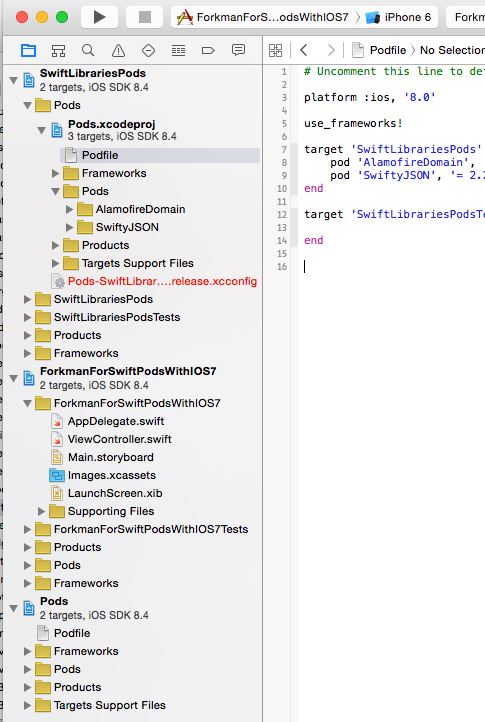Image resolution: width=485 pixels, height=722 pixels.
Task: Click the green minimize window button
Action: 62,17
